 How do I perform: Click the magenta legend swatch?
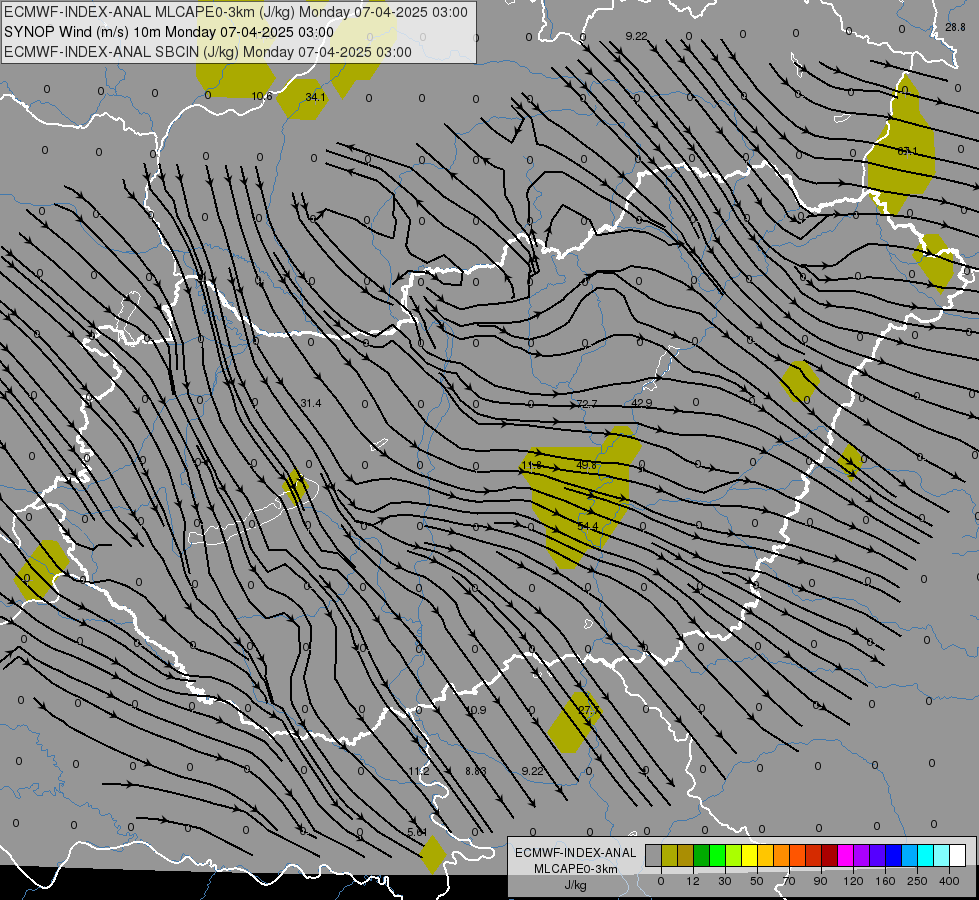click(x=846, y=855)
